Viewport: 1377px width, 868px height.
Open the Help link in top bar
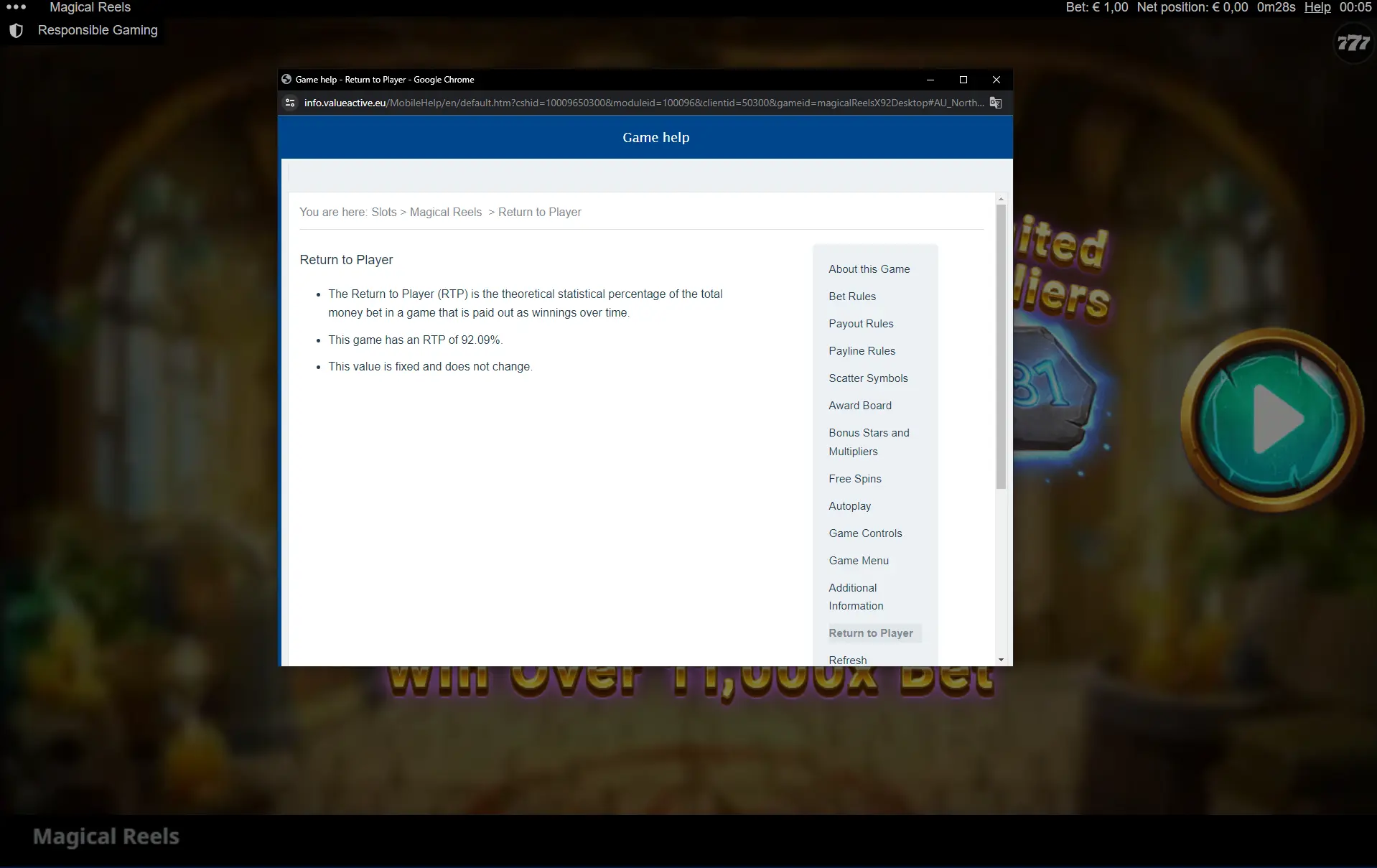coord(1317,7)
